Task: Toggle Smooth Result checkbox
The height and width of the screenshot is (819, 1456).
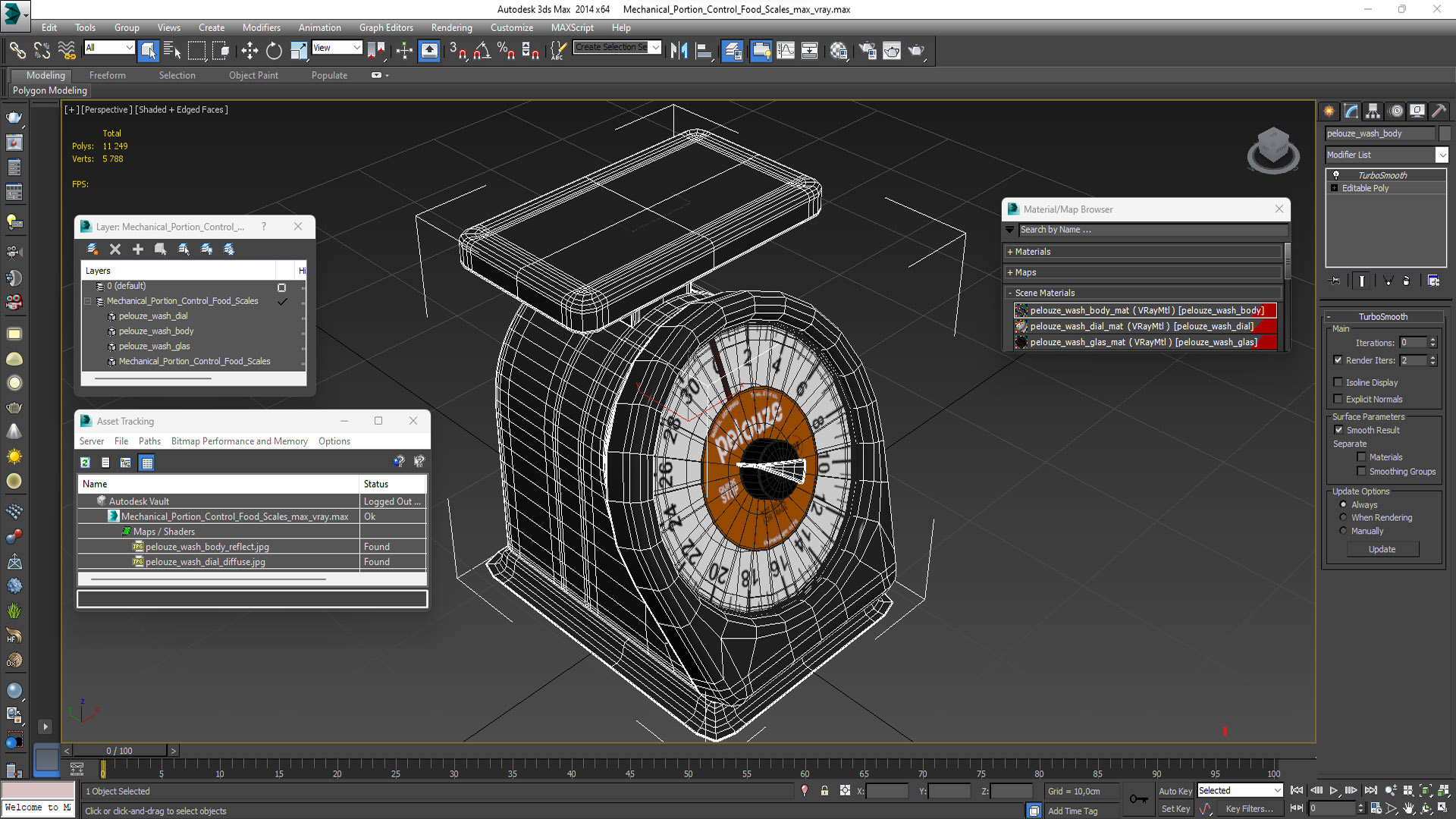Action: [1339, 430]
